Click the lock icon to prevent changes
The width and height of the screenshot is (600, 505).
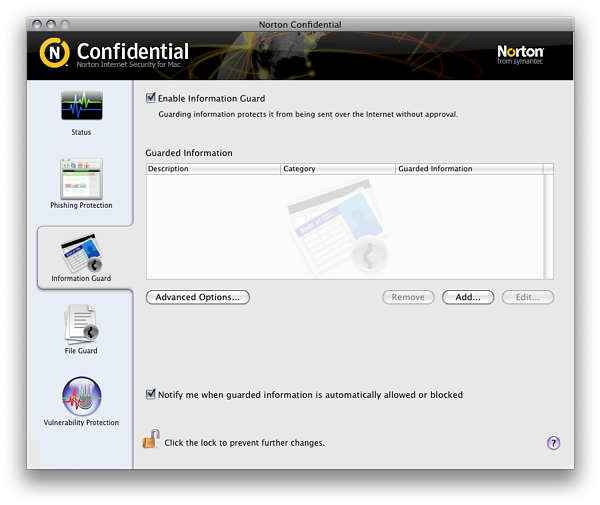(x=151, y=439)
